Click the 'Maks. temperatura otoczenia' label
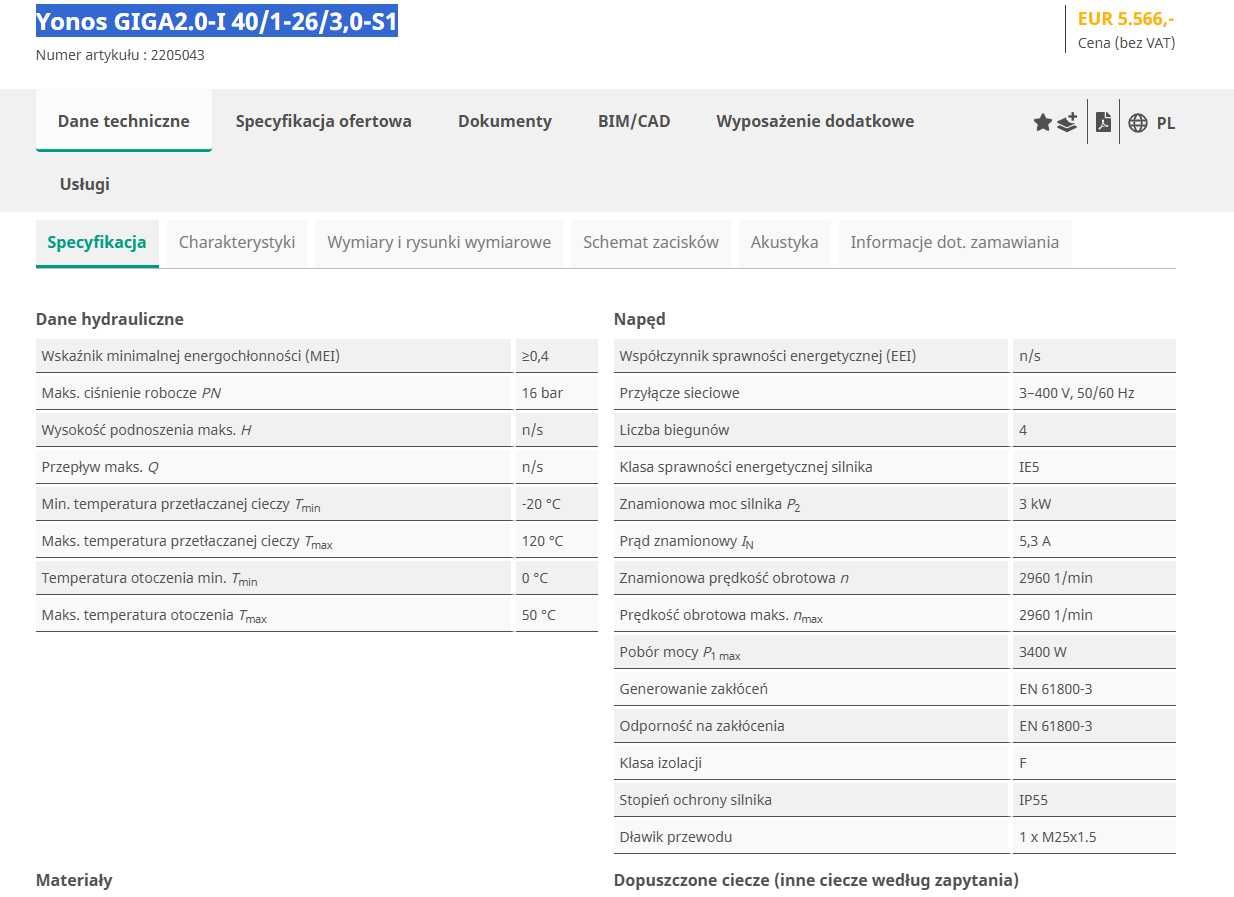1234x897 pixels. click(154, 616)
